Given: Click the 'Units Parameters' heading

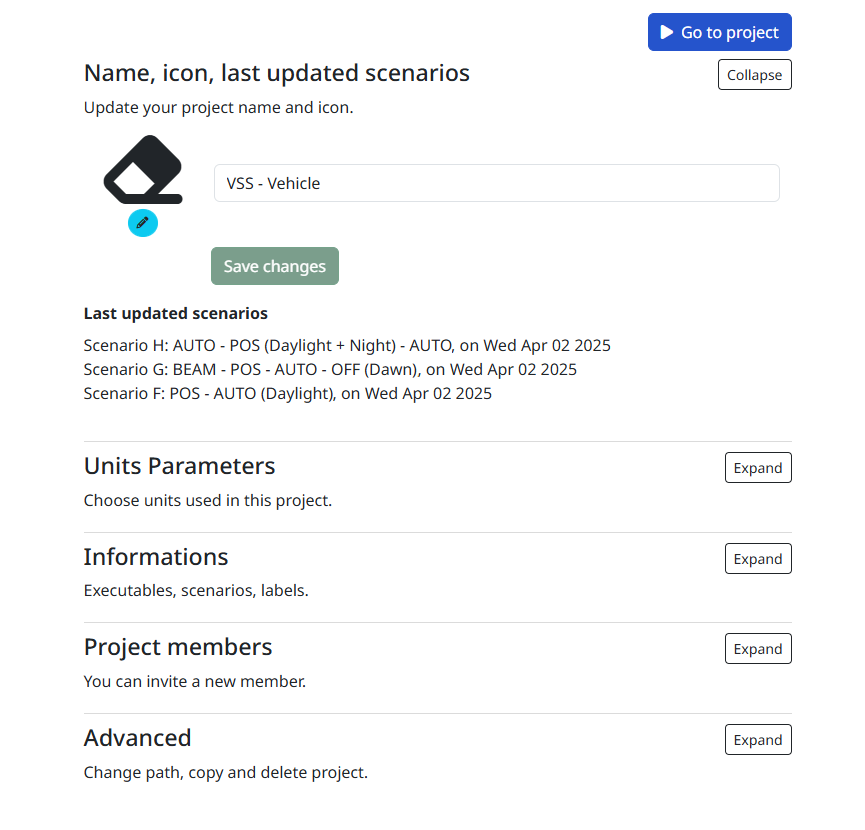Looking at the screenshot, I should [x=179, y=466].
